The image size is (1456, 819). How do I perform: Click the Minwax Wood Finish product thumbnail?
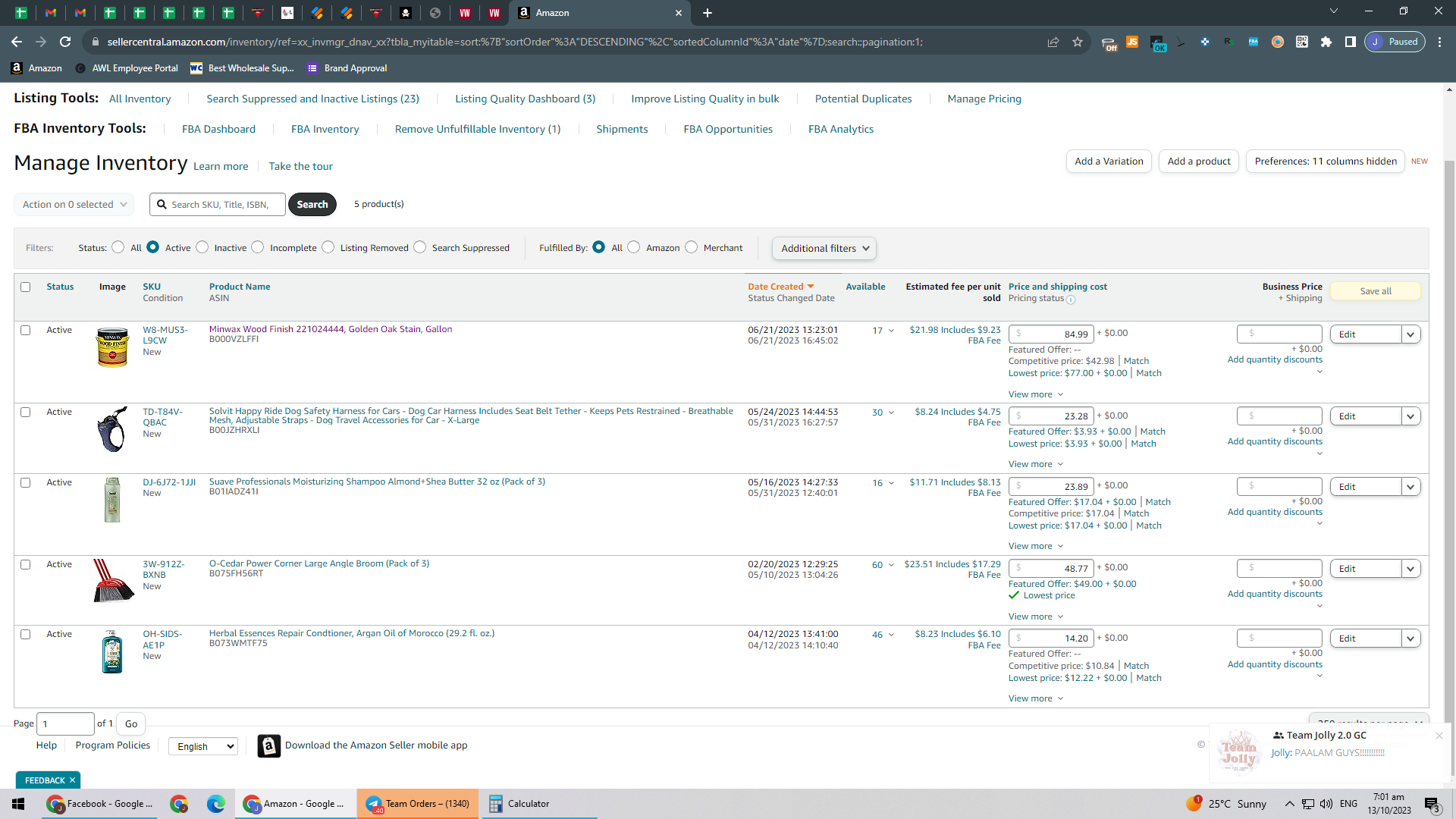pyautogui.click(x=113, y=347)
